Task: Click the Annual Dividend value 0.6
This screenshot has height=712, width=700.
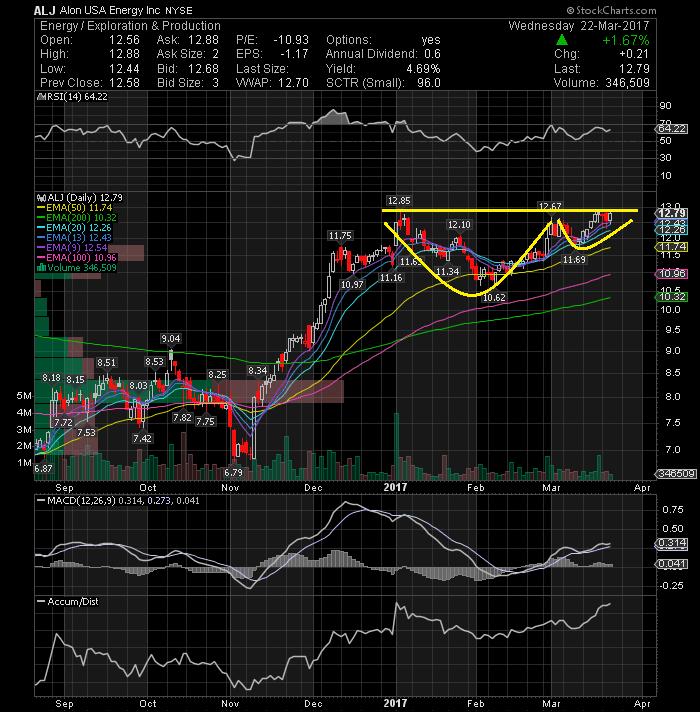Action: [432, 54]
